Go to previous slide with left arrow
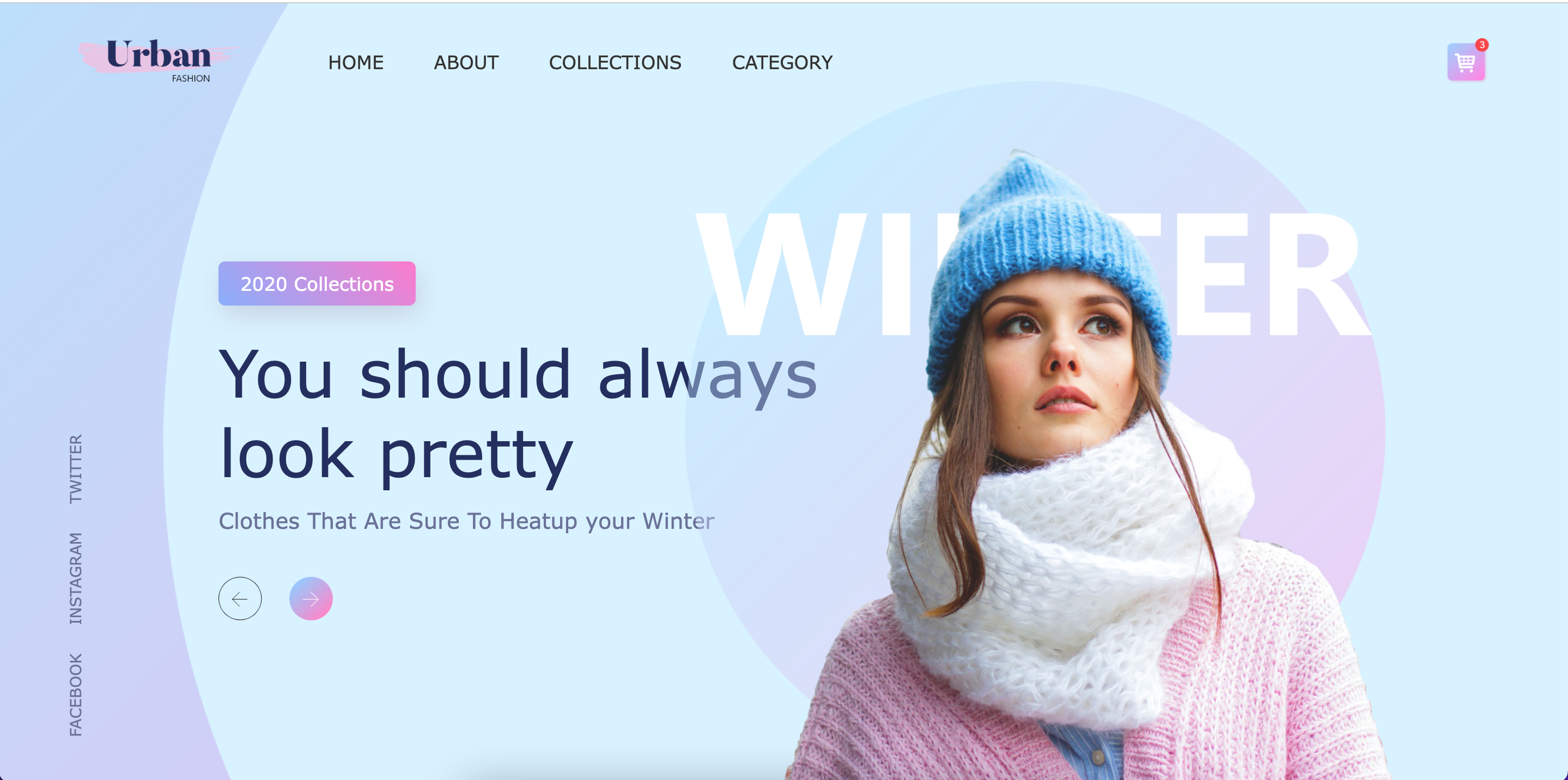Screen dimensions: 1568x780 click(240, 599)
